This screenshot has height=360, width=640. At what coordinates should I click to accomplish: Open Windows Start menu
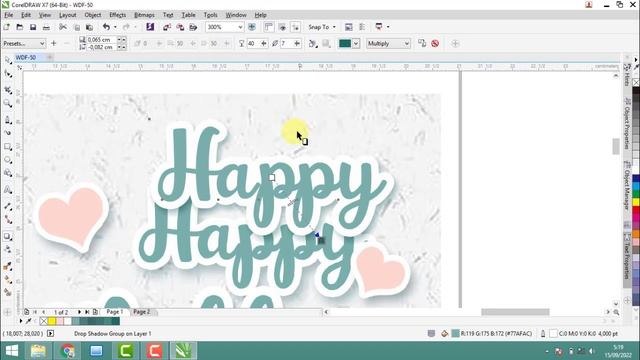click(11, 351)
